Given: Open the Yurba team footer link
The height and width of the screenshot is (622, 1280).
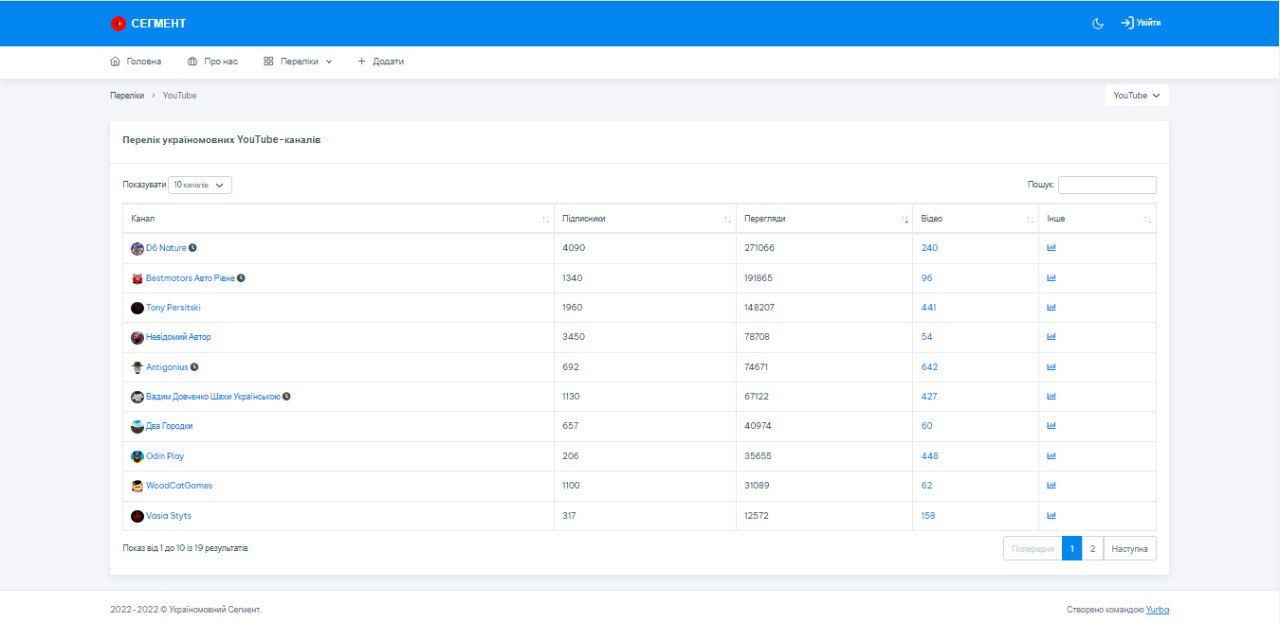Looking at the screenshot, I should (1158, 609).
